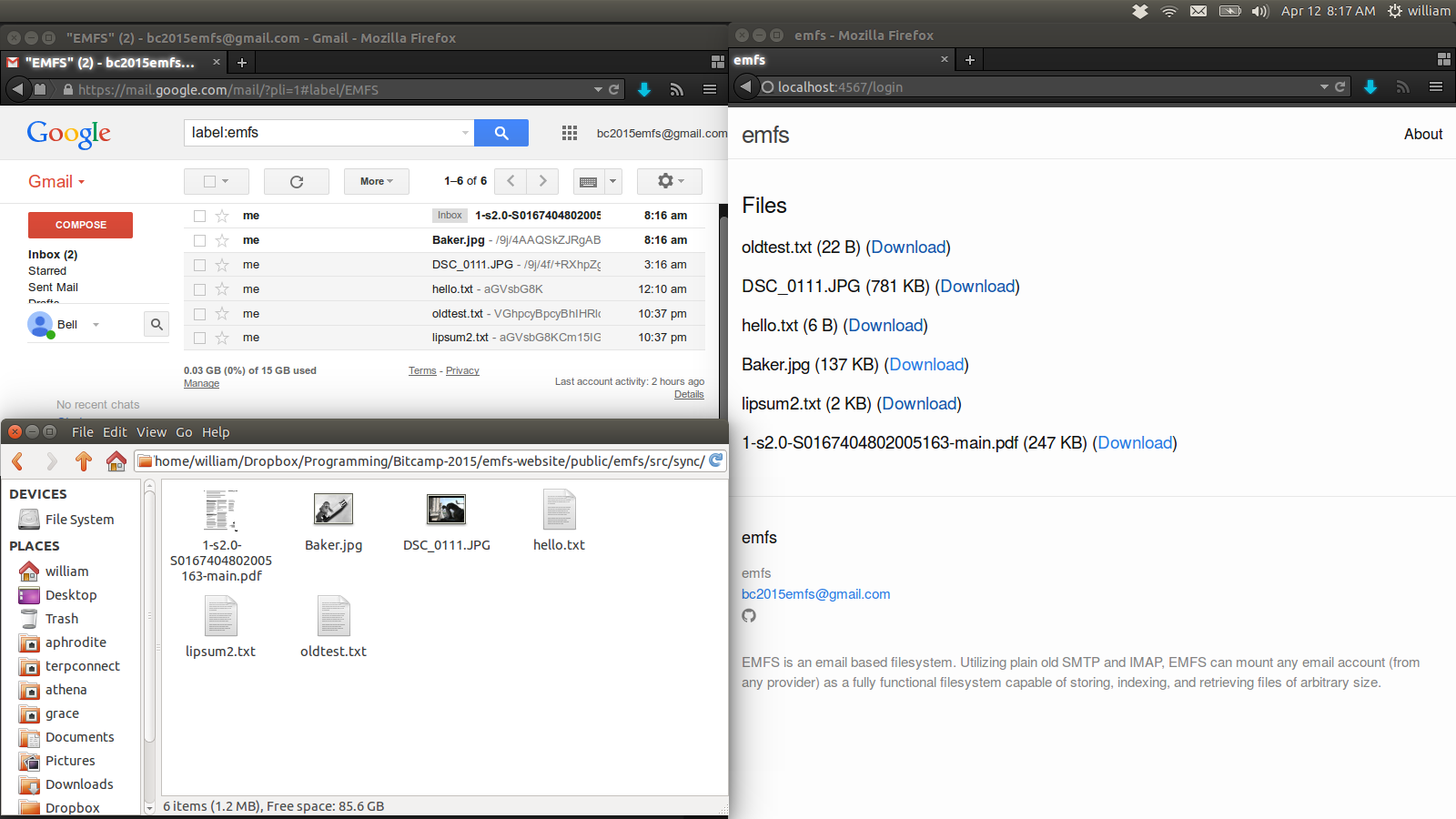Open hamburger menu in Gmail Firefox window
This screenshot has height=819, width=1456.
tap(710, 89)
